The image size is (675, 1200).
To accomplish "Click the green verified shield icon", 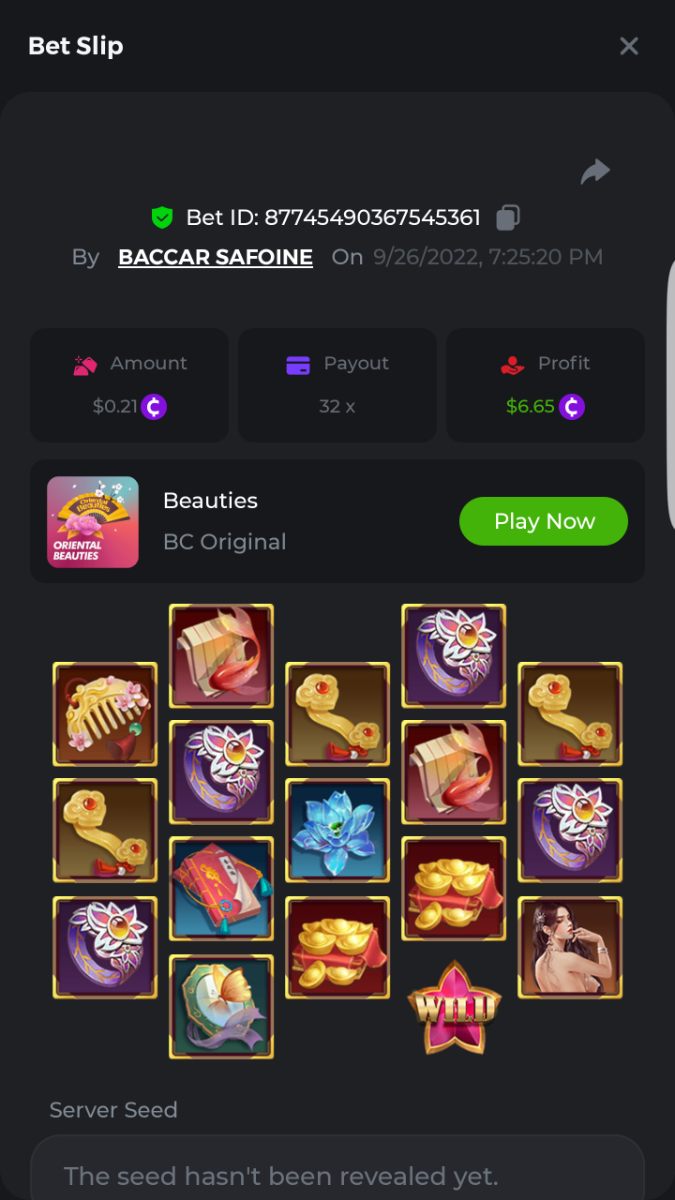I will (x=162, y=217).
